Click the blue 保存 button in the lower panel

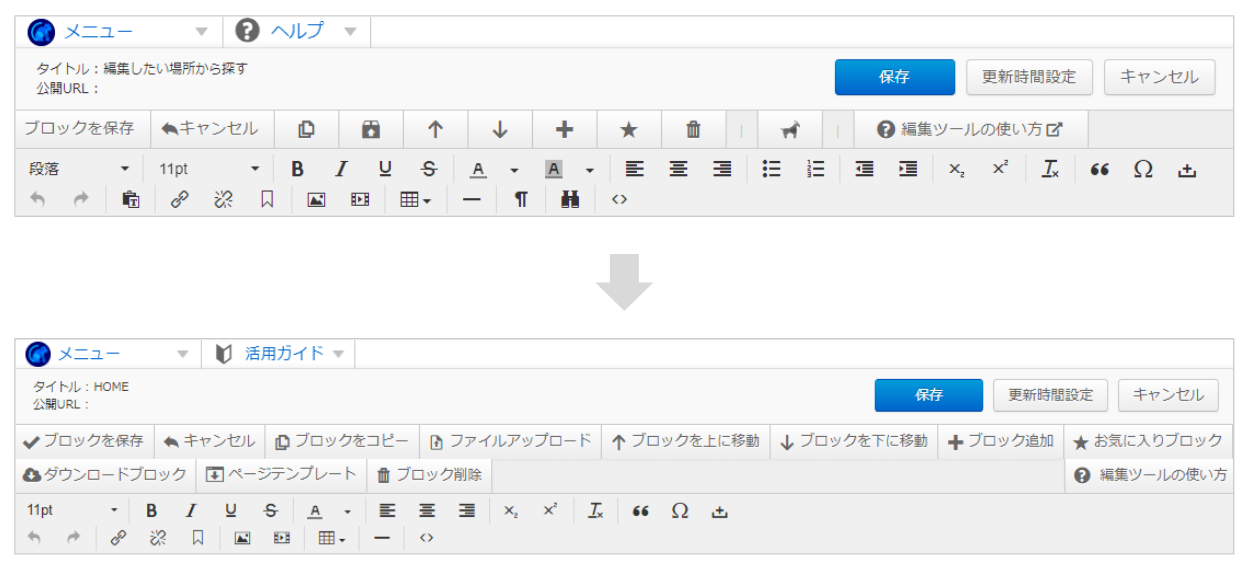coord(929,395)
